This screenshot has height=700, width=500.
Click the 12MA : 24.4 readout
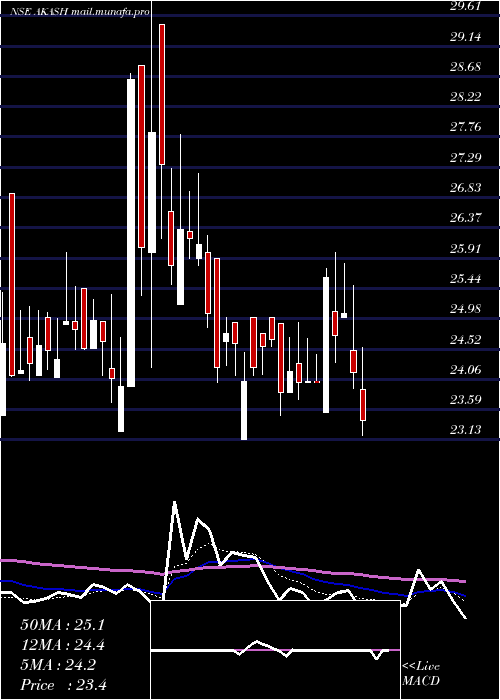point(62,645)
